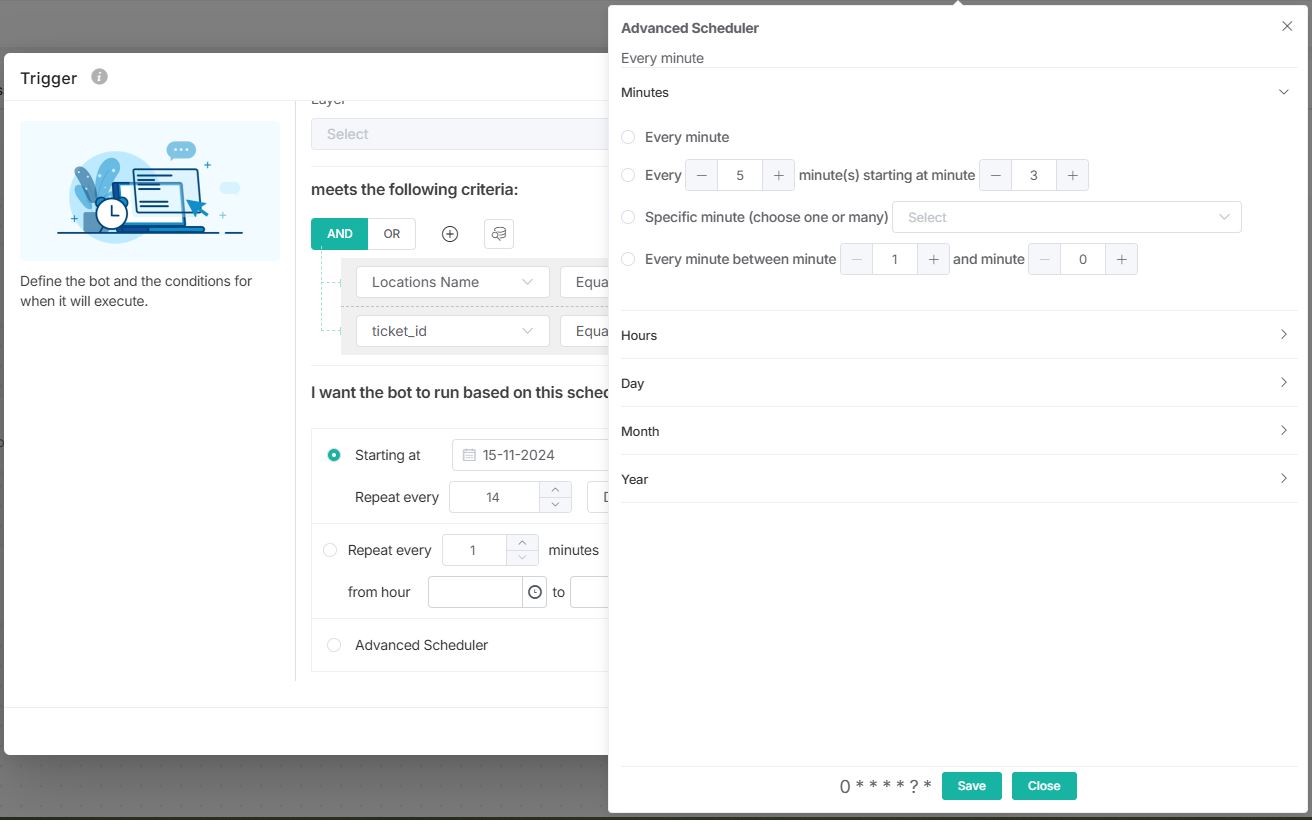Choose the Specific minute radio option
Viewport: 1312px width, 820px height.
tap(628, 217)
